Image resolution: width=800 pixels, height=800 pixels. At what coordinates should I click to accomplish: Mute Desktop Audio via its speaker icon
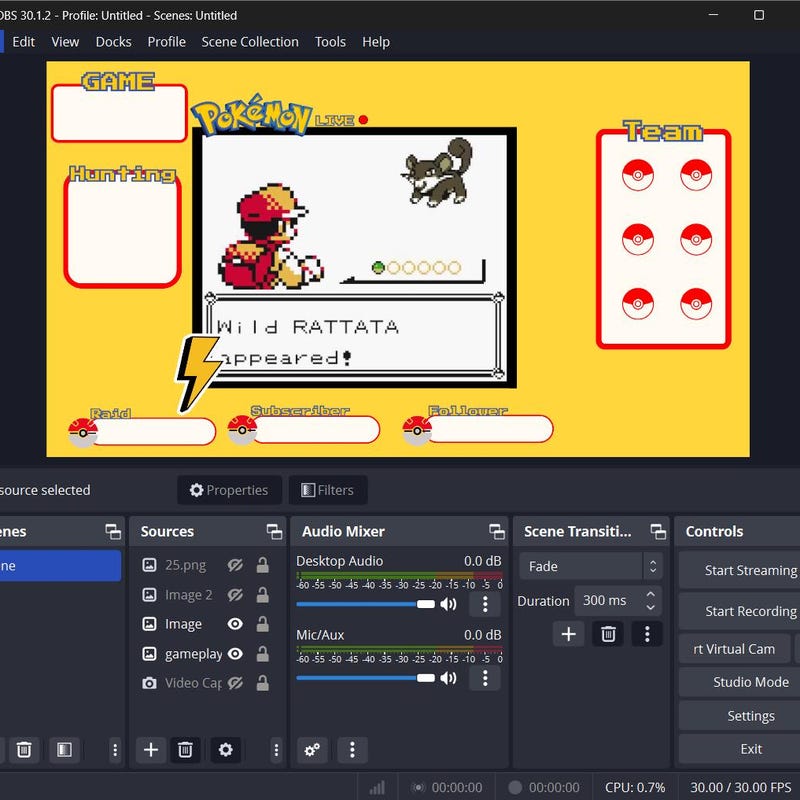(449, 604)
